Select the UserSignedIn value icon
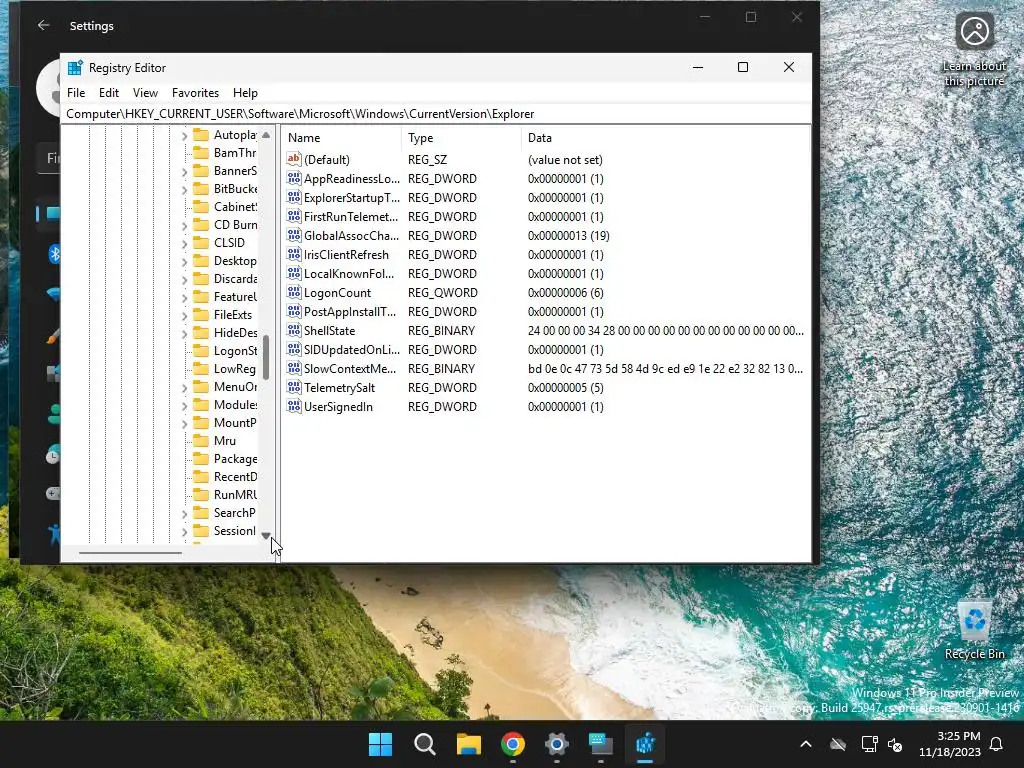Screen dimensions: 1024x768 click(x=294, y=406)
